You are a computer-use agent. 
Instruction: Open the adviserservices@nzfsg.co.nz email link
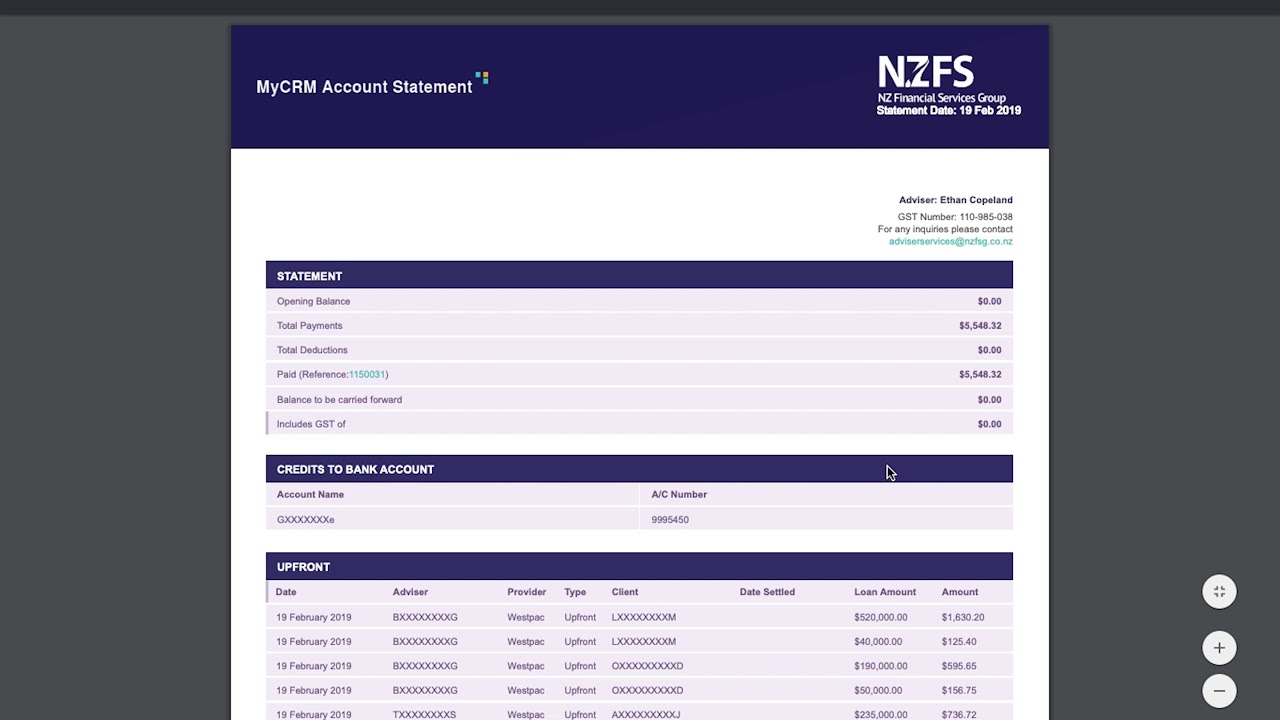[x=950, y=241]
